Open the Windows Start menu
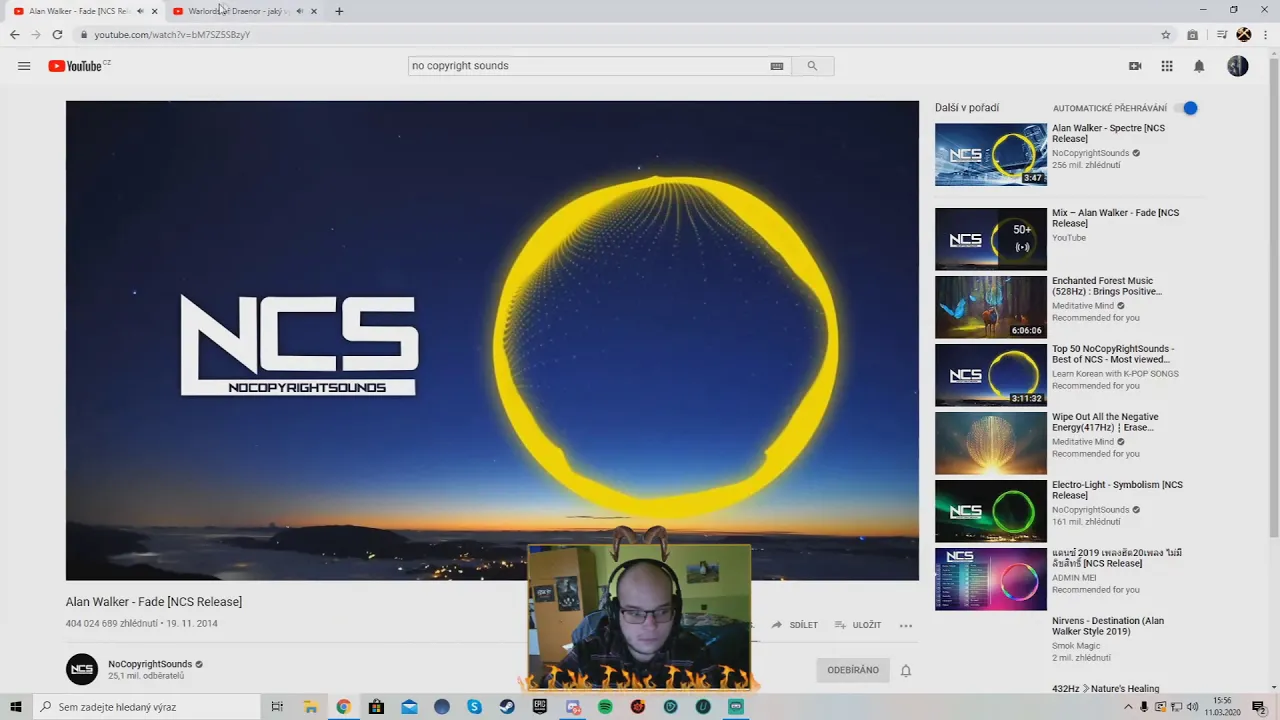 click(x=16, y=707)
